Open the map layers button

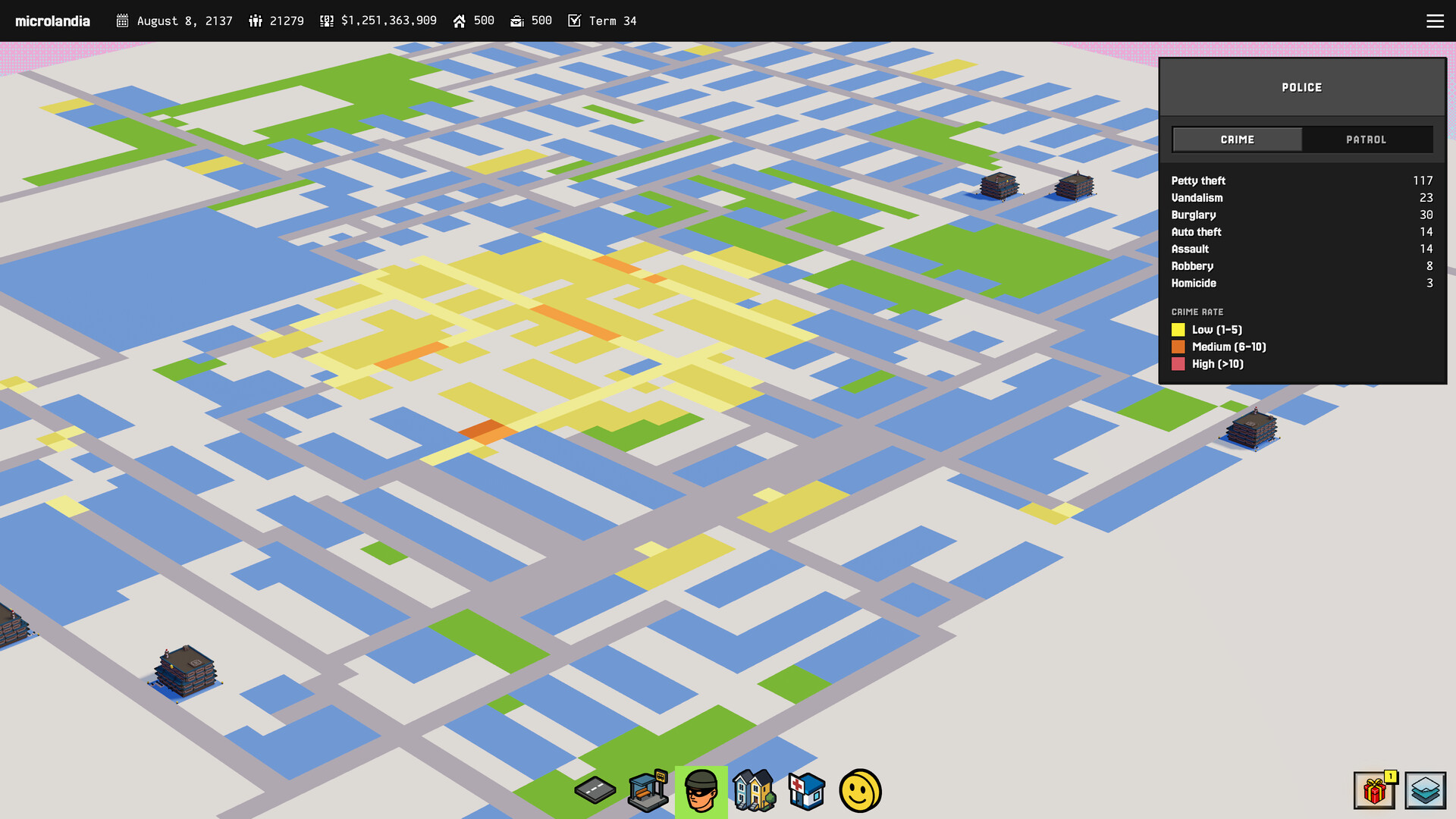1426,791
